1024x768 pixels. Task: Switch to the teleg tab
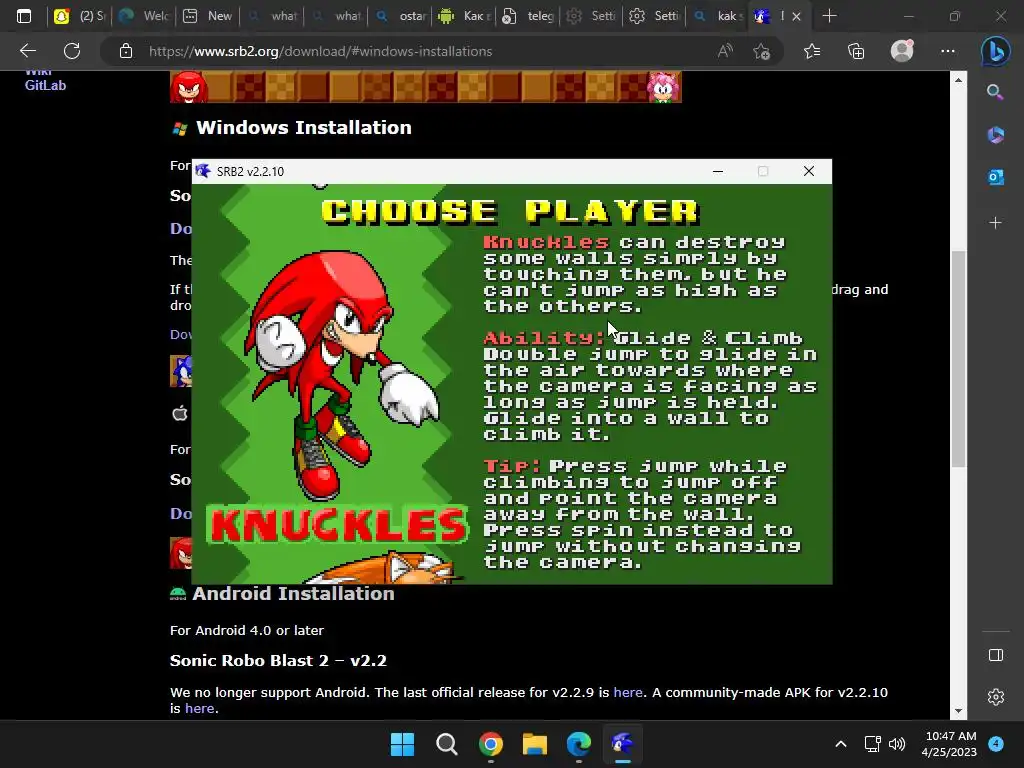tap(528, 16)
